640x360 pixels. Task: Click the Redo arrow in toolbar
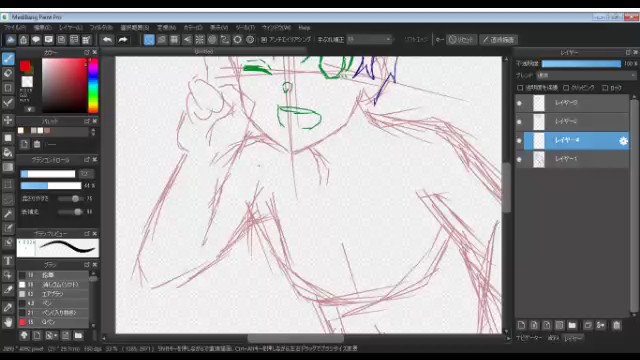coord(123,40)
